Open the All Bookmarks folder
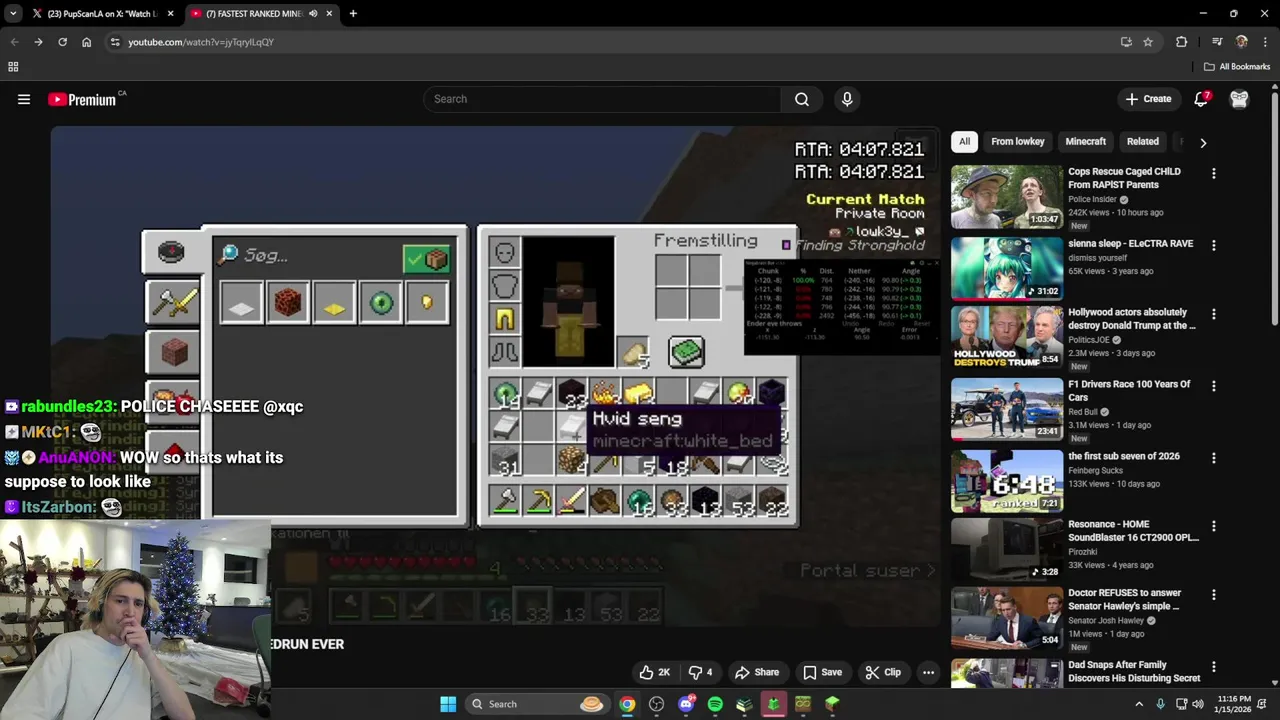The width and height of the screenshot is (1280, 720). tap(1237, 67)
